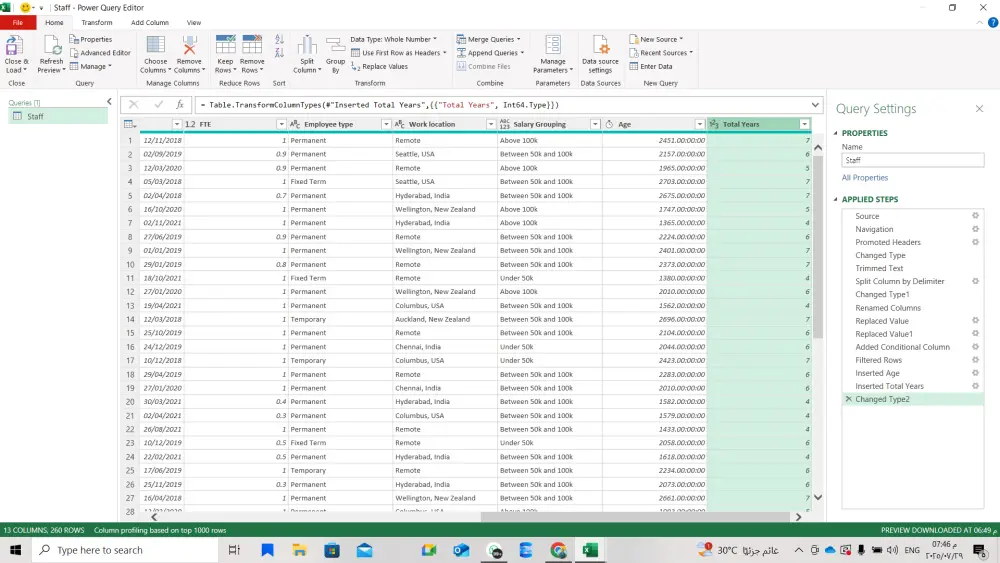This screenshot has height=563, width=1000.
Task: Open the Age column filter dropdown
Action: (x=700, y=124)
